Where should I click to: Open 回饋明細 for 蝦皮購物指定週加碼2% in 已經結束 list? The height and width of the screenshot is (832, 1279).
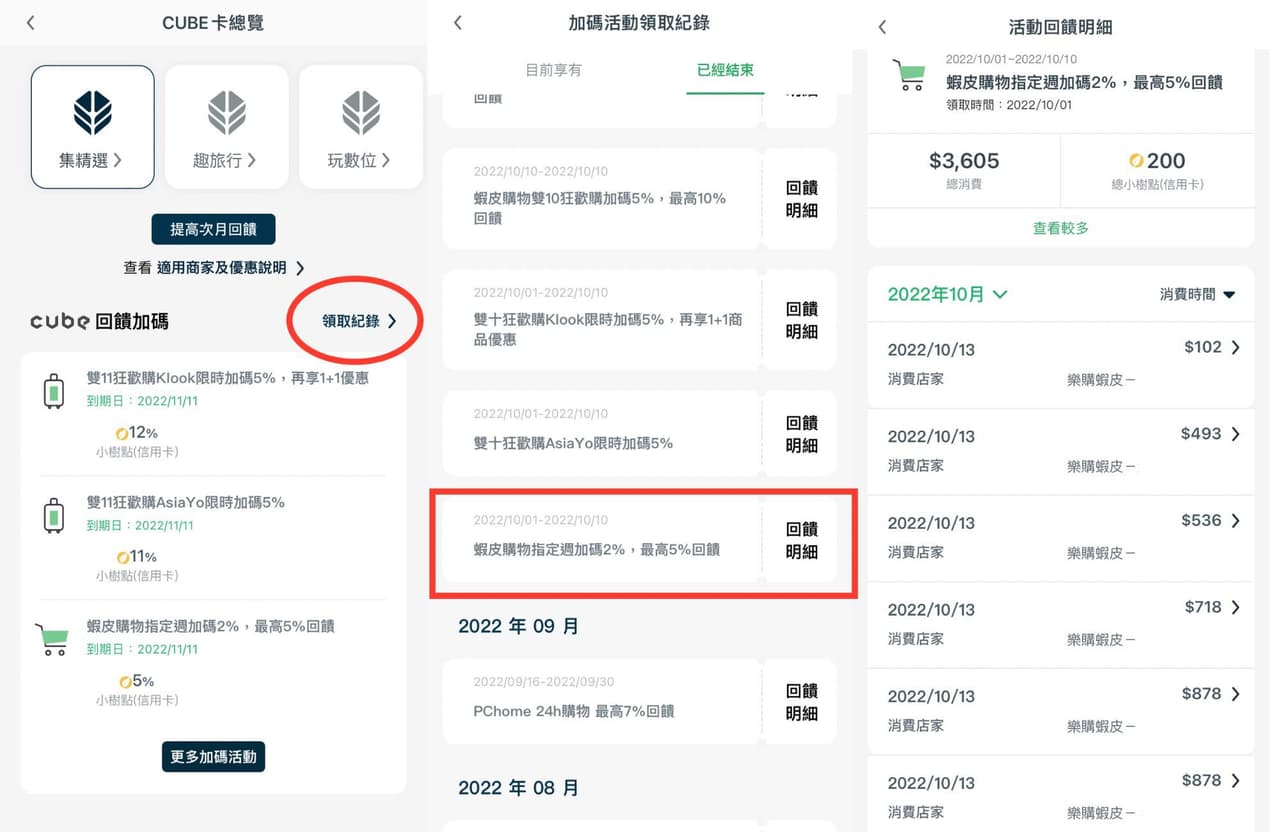point(801,540)
